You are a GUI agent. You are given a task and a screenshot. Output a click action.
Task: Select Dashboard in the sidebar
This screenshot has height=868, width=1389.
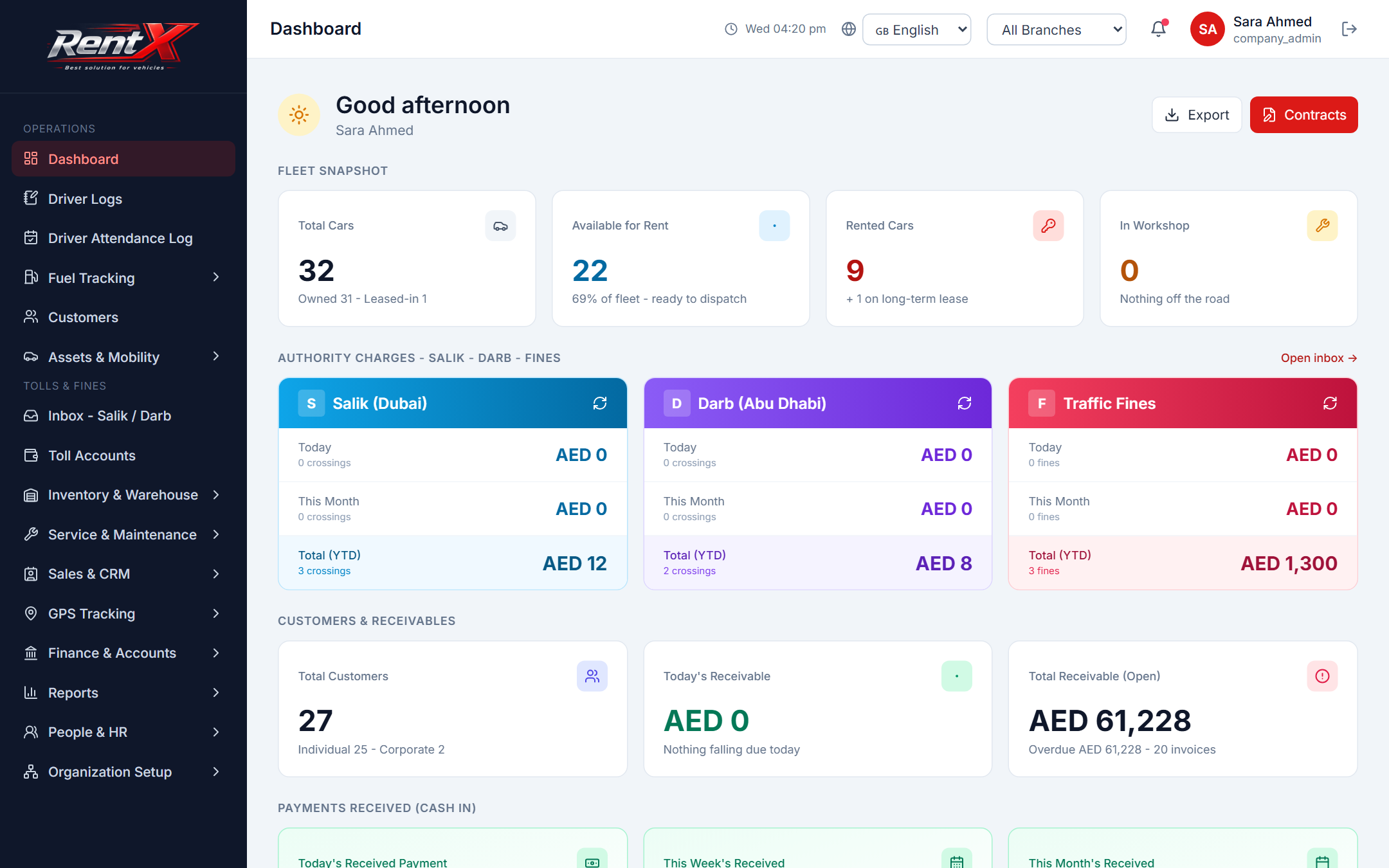[123, 159]
